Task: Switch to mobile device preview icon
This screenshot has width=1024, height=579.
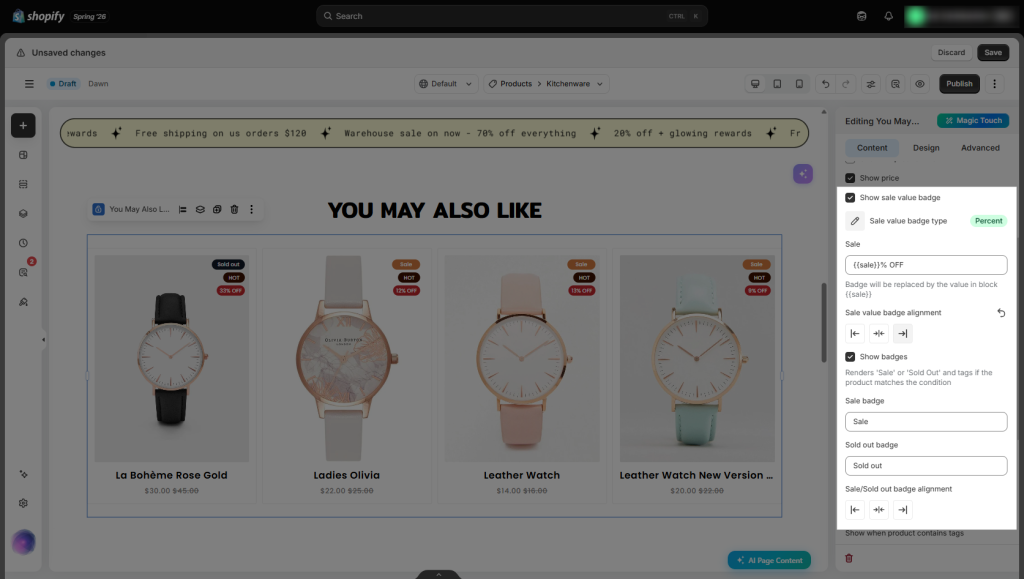Action: point(799,84)
